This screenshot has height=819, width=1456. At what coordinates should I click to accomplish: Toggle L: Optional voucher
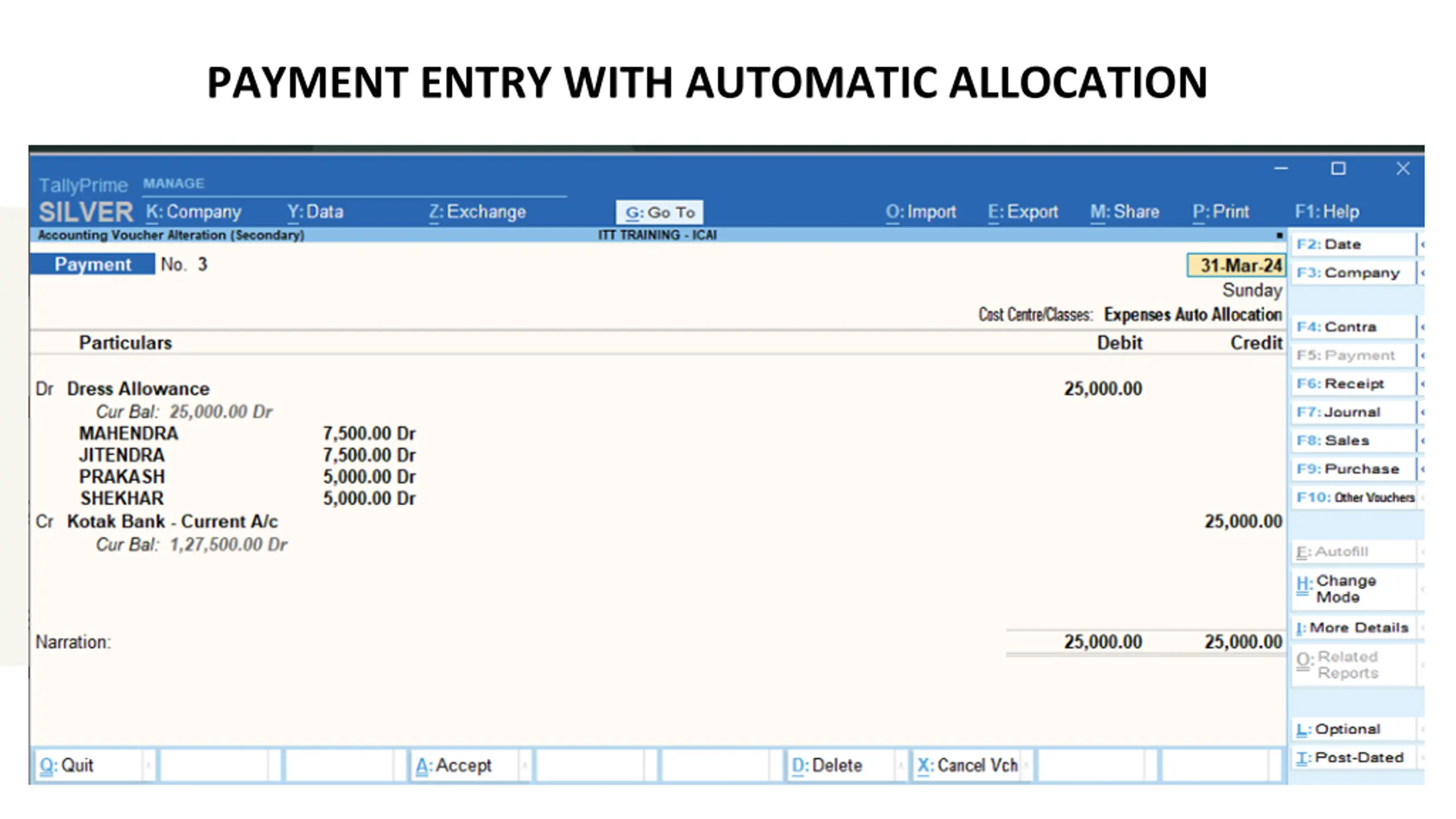(1353, 729)
